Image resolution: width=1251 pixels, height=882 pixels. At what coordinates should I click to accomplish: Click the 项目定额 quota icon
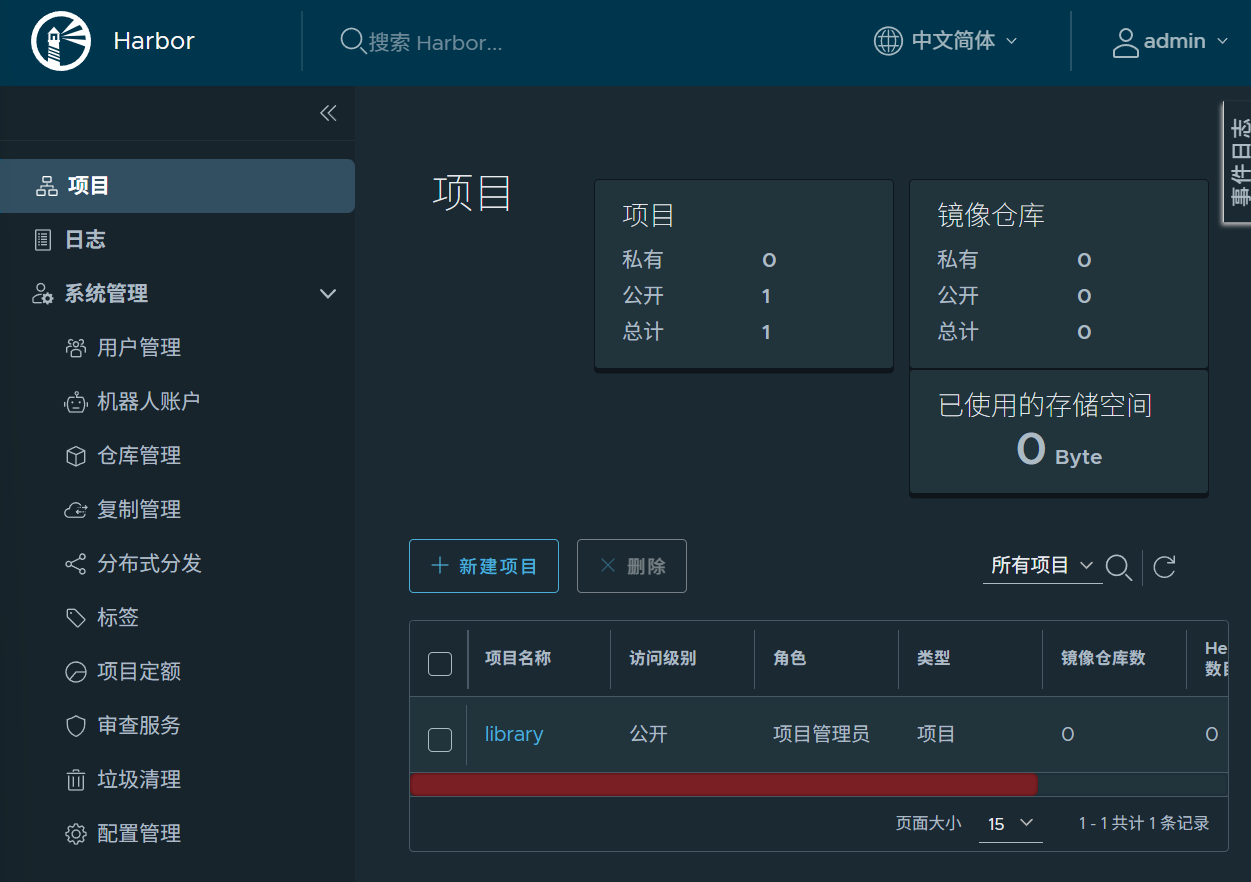click(x=75, y=672)
